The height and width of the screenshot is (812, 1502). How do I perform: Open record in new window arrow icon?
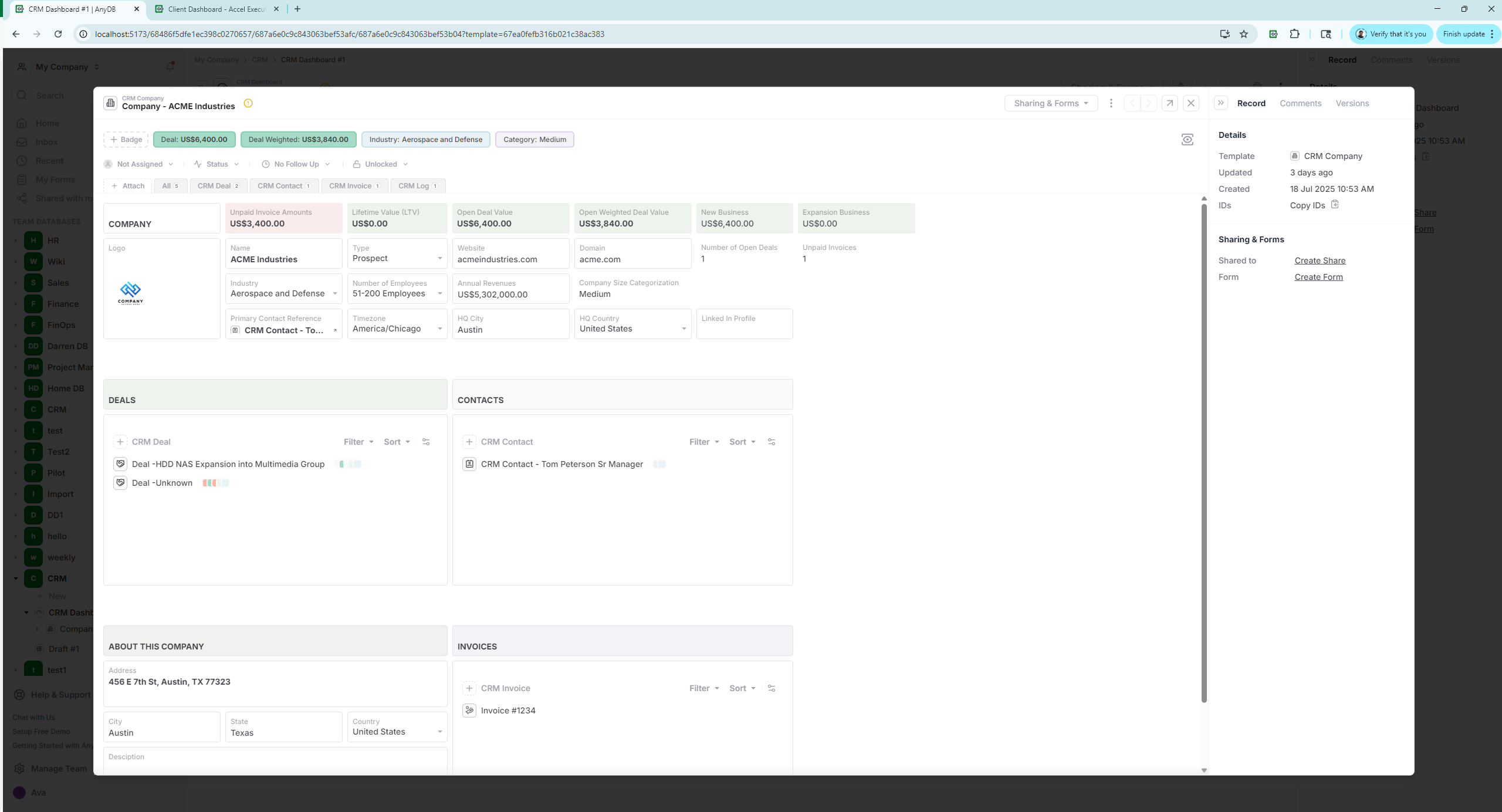point(1169,103)
